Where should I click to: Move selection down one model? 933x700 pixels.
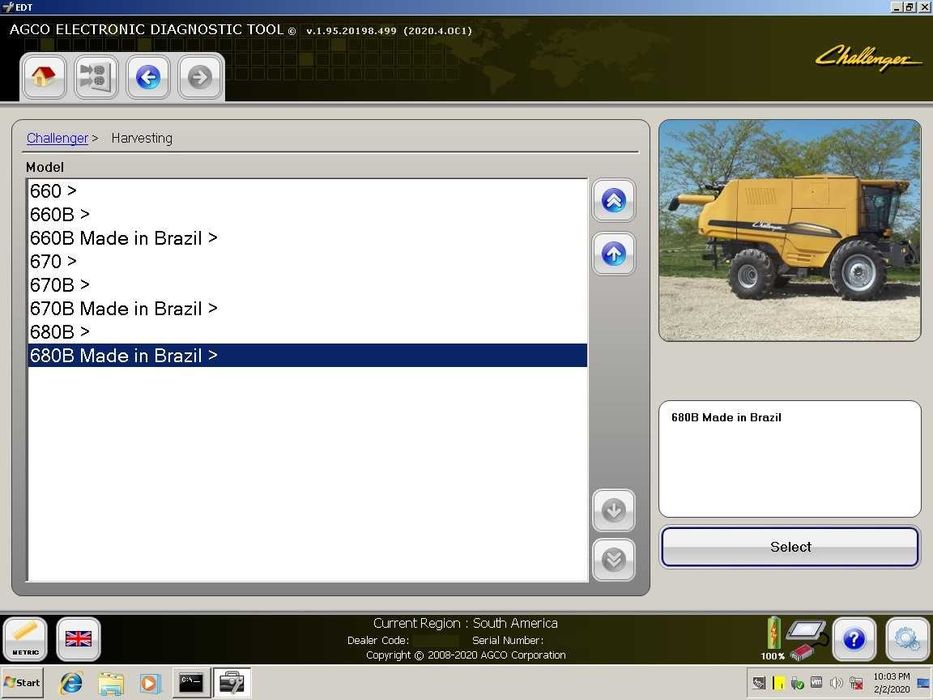[613, 510]
